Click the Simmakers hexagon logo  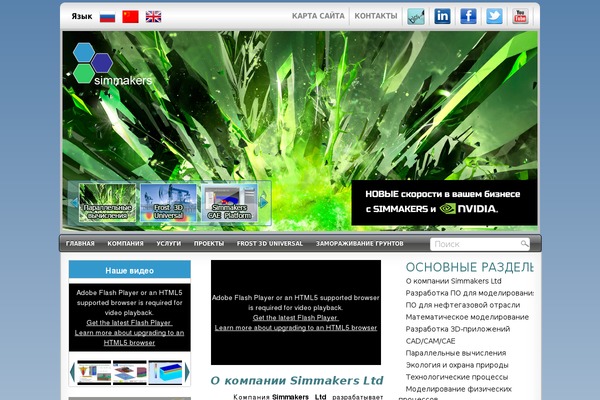(111, 64)
